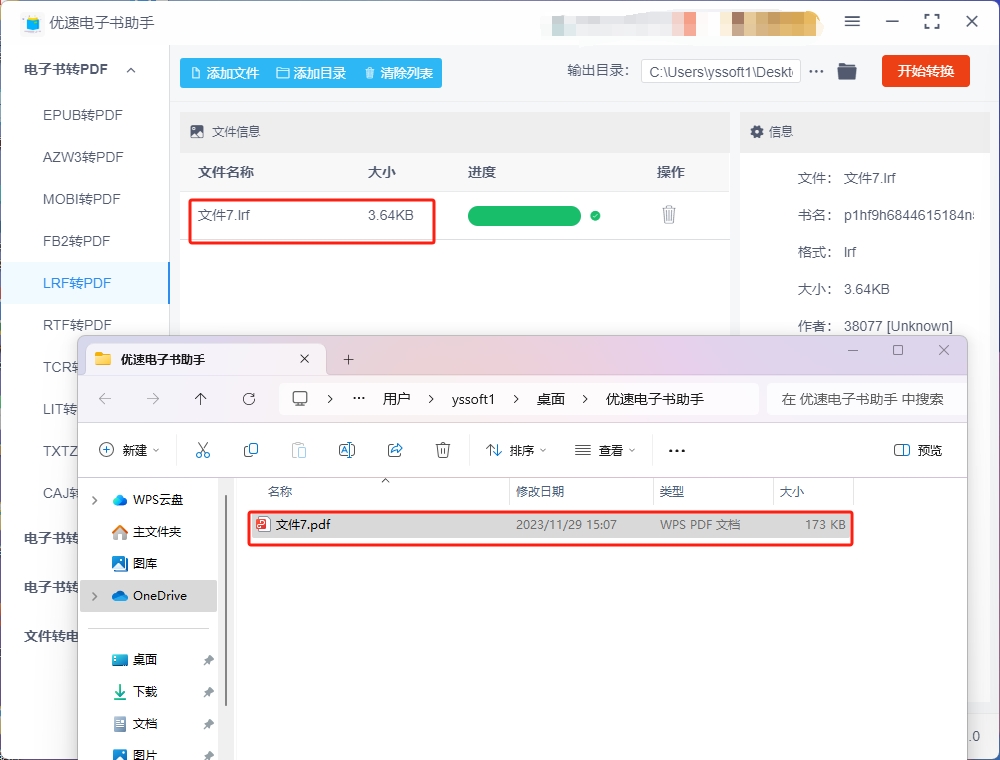Go back in File Explorer
Image resolution: width=1000 pixels, height=760 pixels.
pos(105,399)
